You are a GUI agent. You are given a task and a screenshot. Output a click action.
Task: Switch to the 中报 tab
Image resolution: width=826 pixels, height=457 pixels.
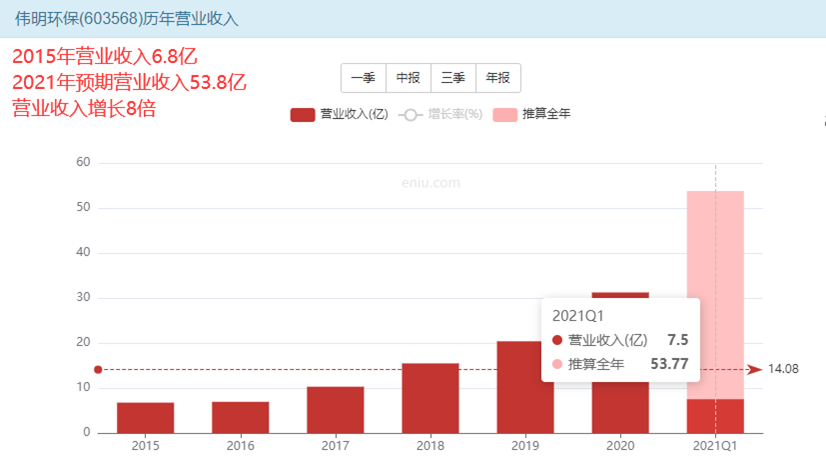408,78
